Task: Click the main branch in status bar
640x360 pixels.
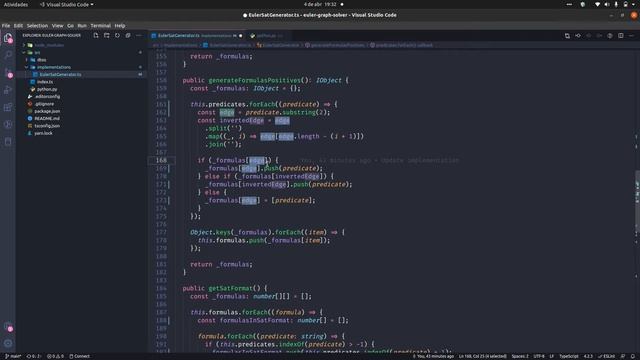Action: [x=13, y=356]
